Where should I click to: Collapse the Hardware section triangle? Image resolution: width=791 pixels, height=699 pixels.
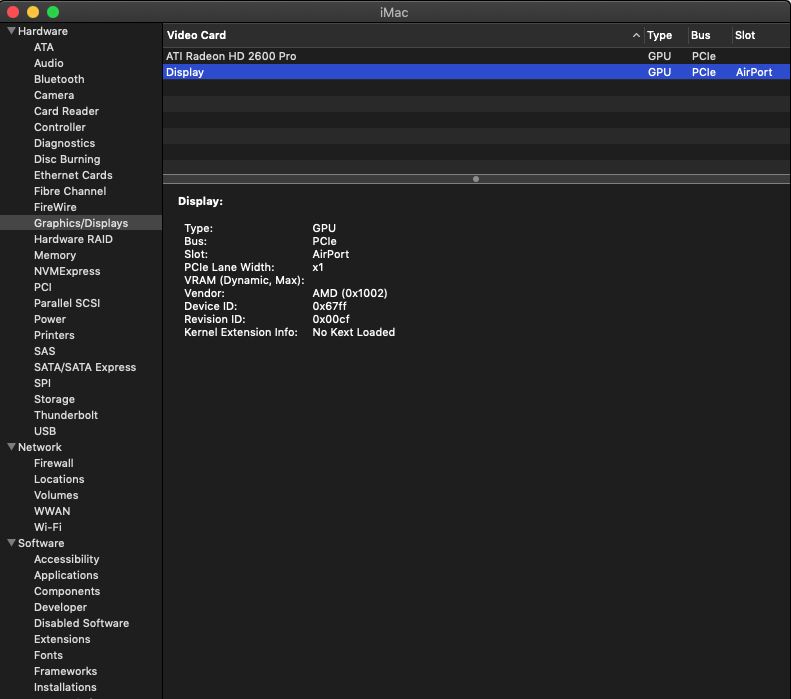(11, 31)
